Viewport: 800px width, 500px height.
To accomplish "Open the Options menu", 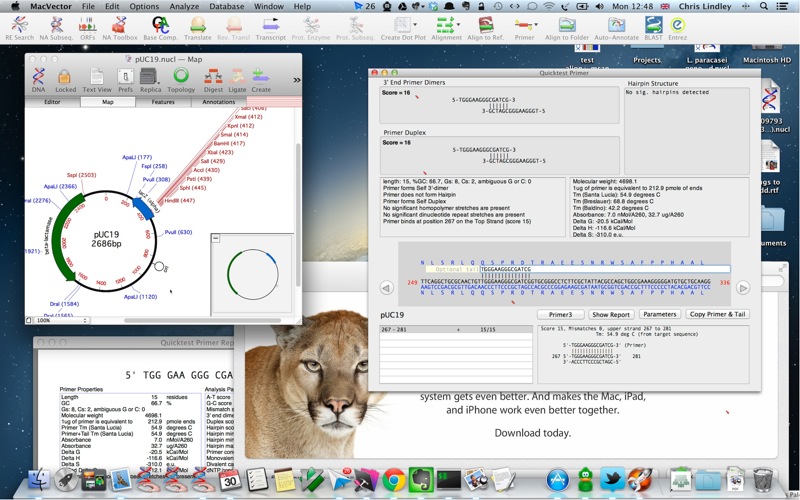I will pyautogui.click(x=144, y=7).
